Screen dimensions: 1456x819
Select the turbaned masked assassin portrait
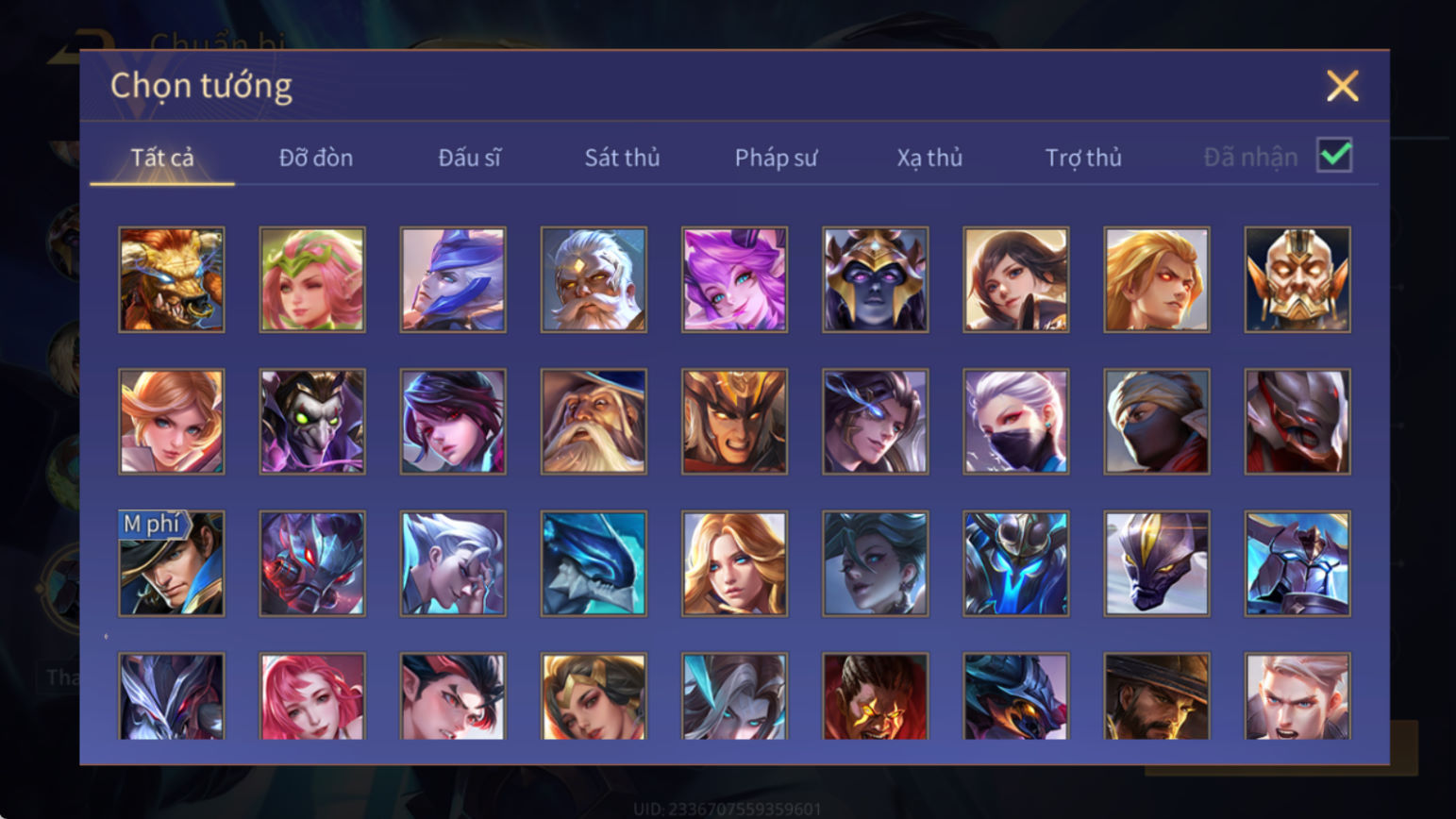(1156, 421)
